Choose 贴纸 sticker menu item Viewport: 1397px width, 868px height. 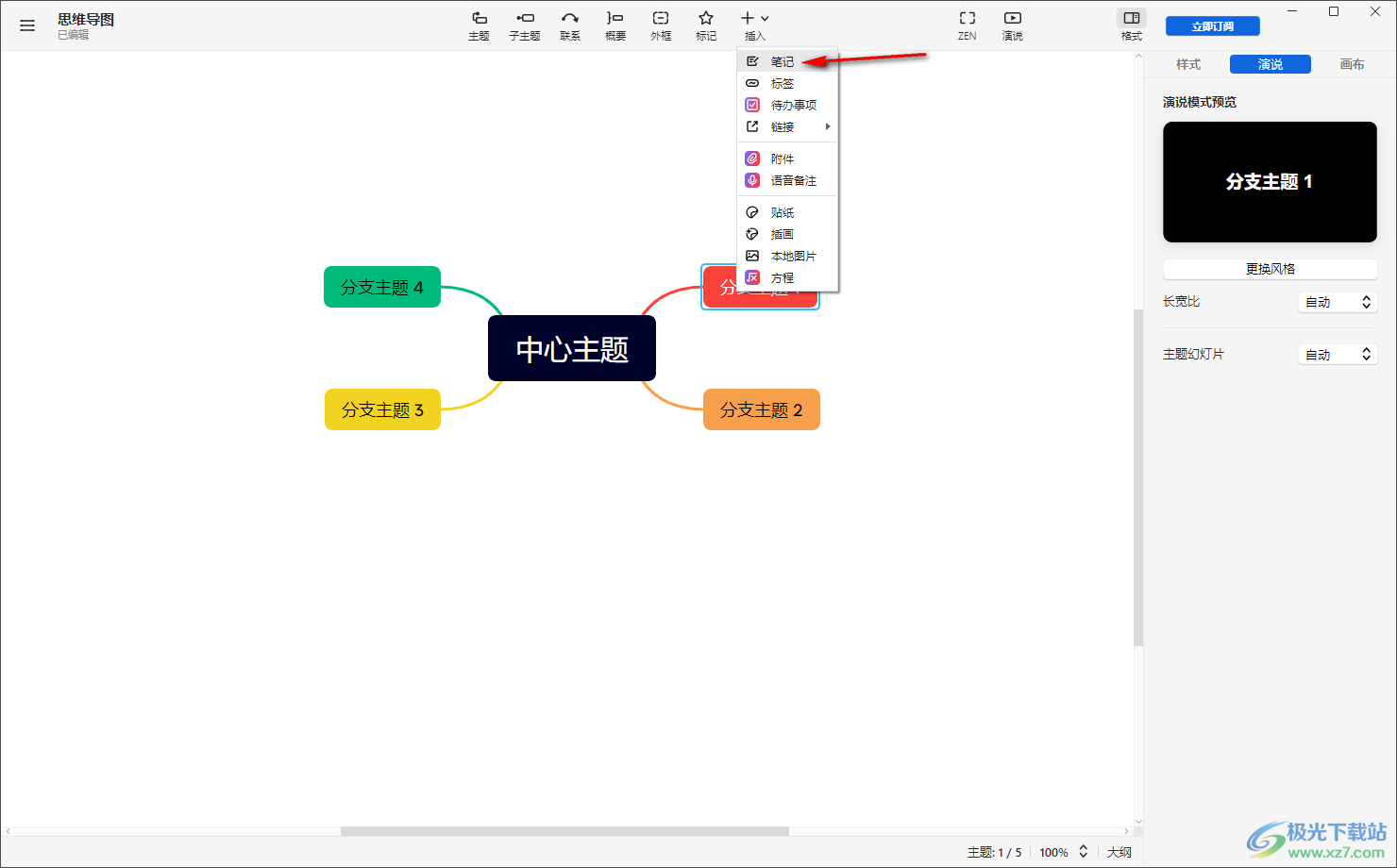click(x=787, y=212)
